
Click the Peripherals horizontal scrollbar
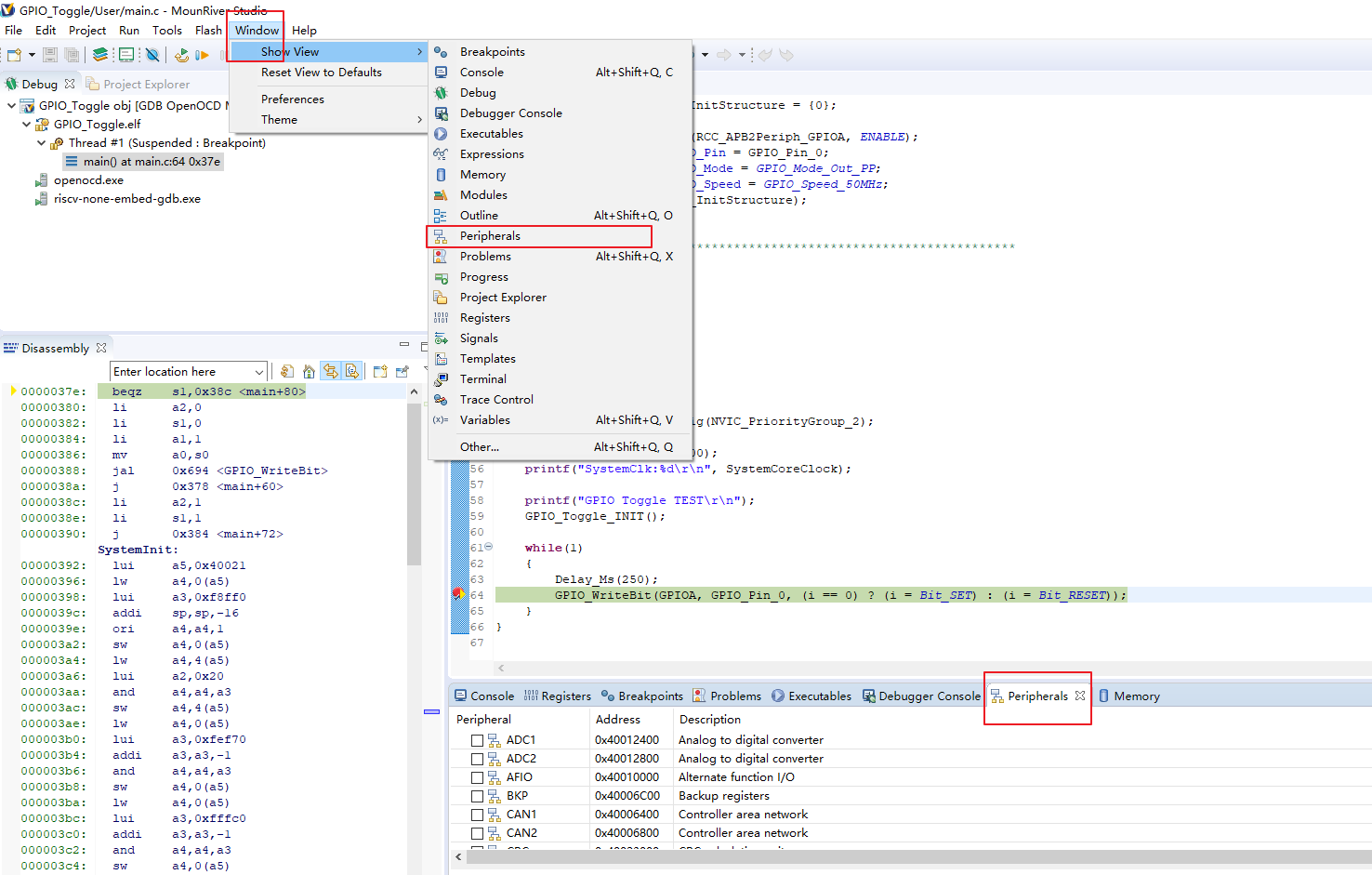(920, 856)
